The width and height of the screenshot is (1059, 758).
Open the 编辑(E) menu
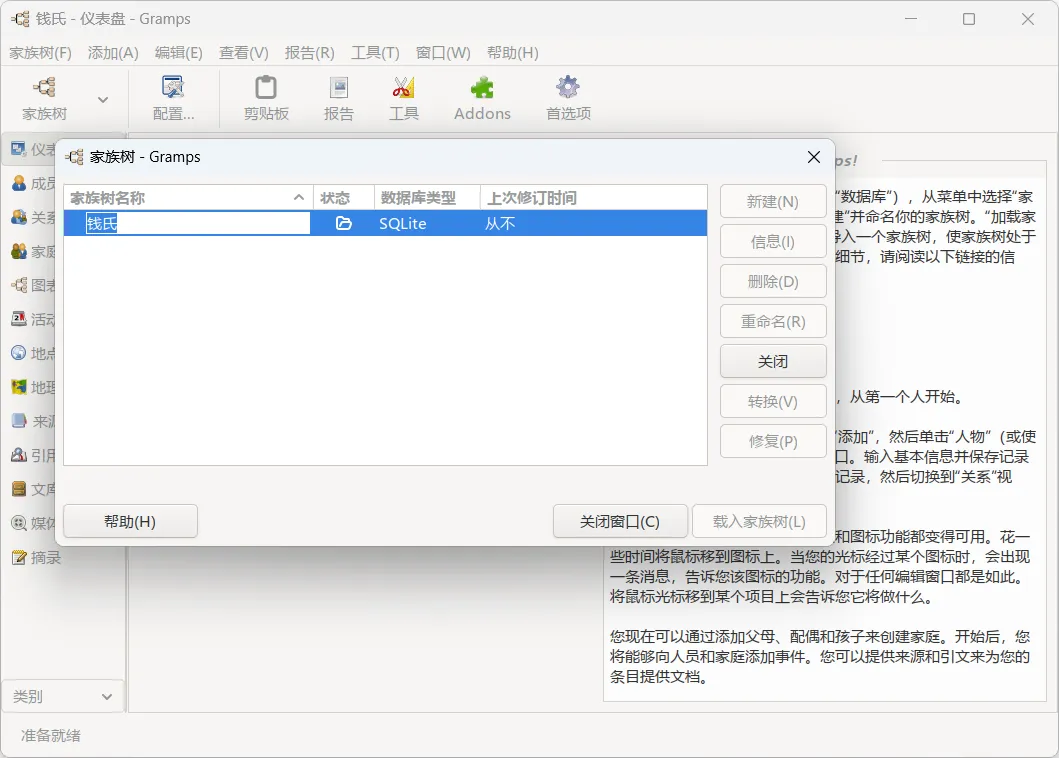[x=178, y=53]
